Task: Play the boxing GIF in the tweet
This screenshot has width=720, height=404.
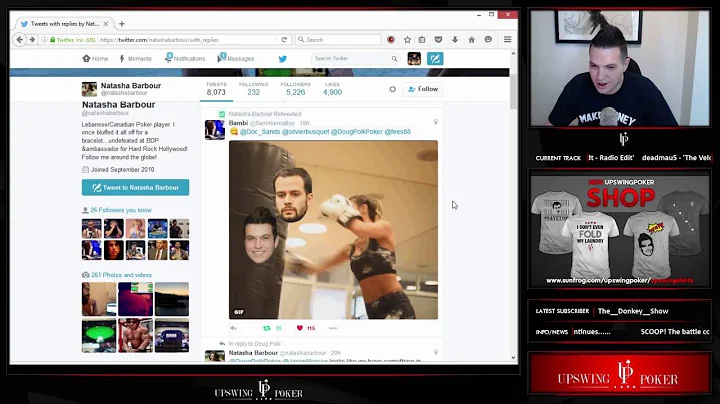Action: (x=333, y=230)
